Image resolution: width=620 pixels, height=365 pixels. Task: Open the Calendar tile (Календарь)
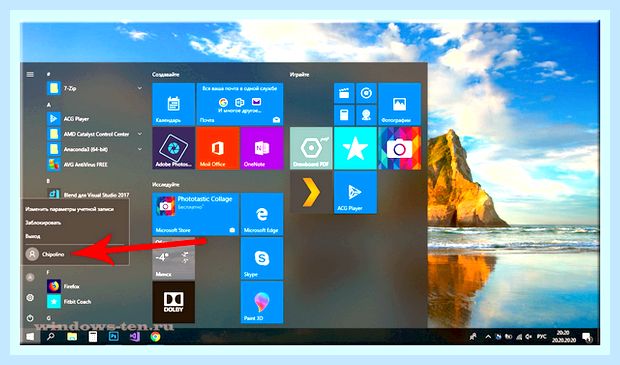click(174, 104)
